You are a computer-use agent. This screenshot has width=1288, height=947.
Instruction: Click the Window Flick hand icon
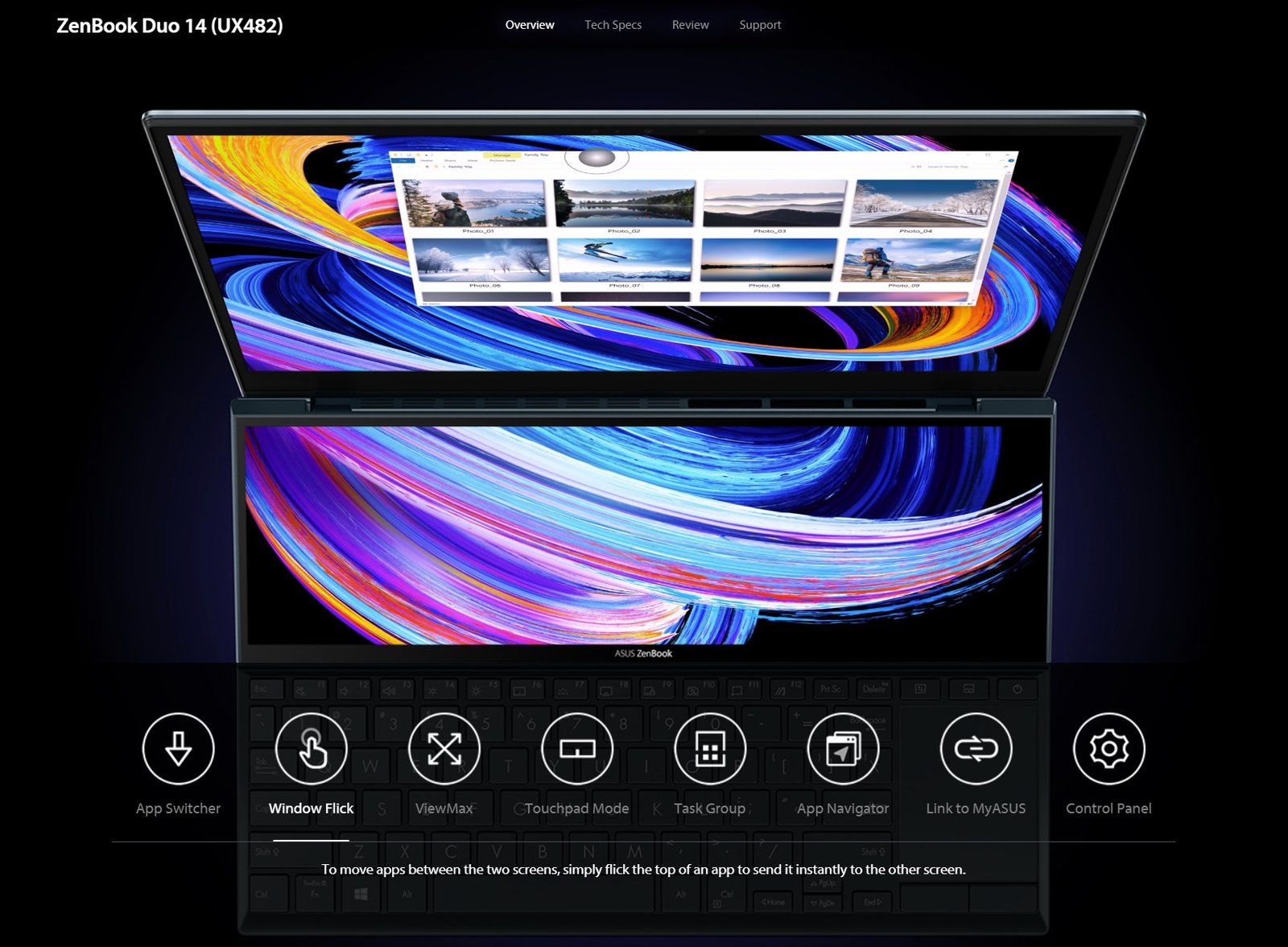coord(312,748)
